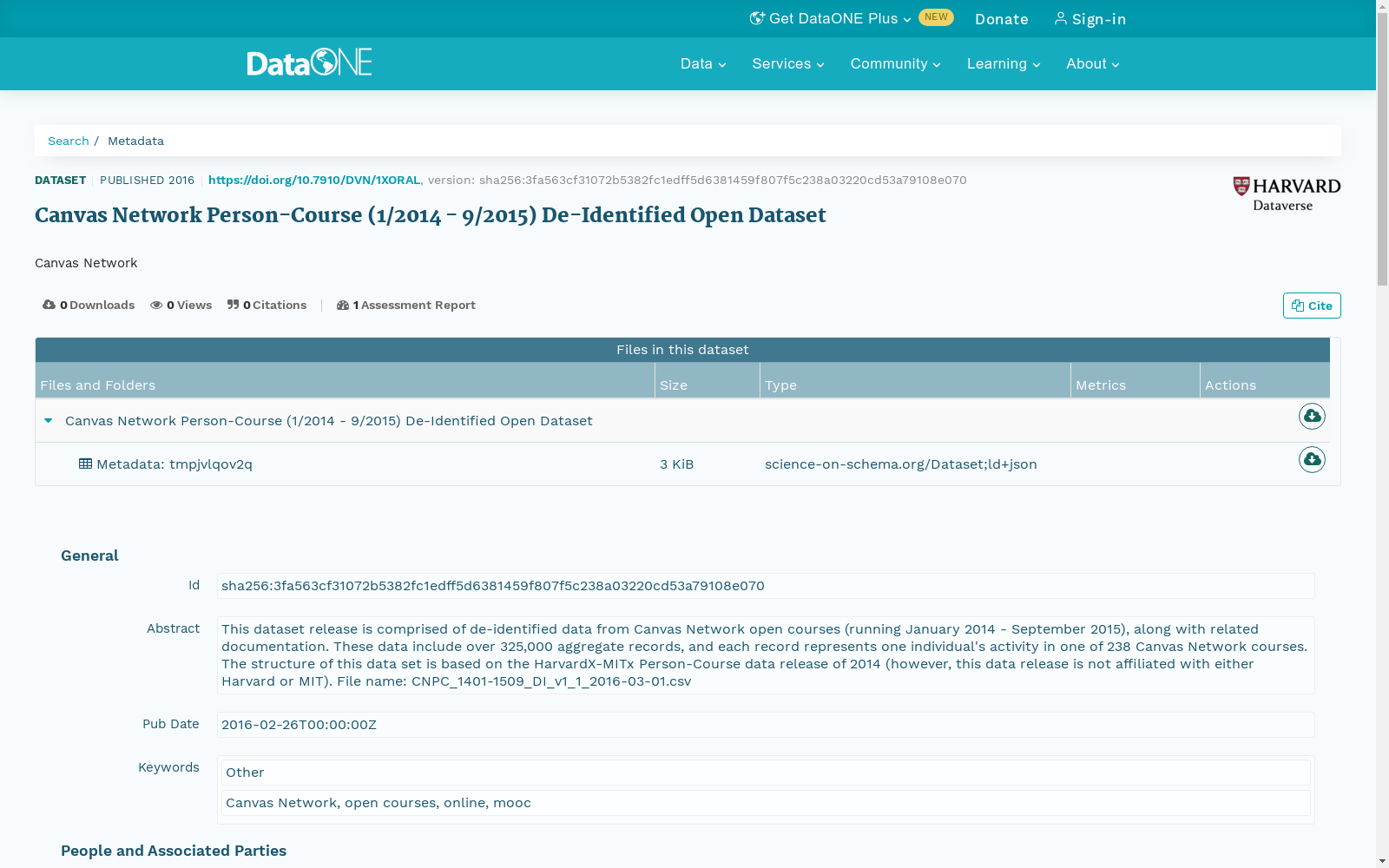Open the 1 Assessment Report link
The height and width of the screenshot is (868, 1389).
406,305
